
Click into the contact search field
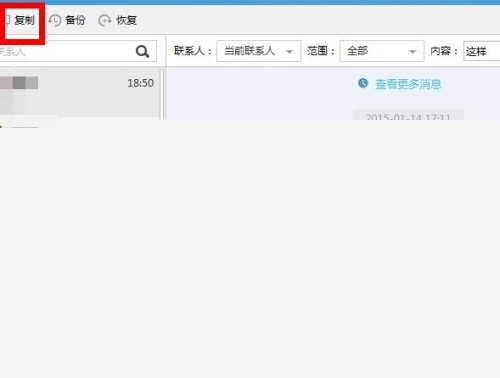[x=78, y=51]
